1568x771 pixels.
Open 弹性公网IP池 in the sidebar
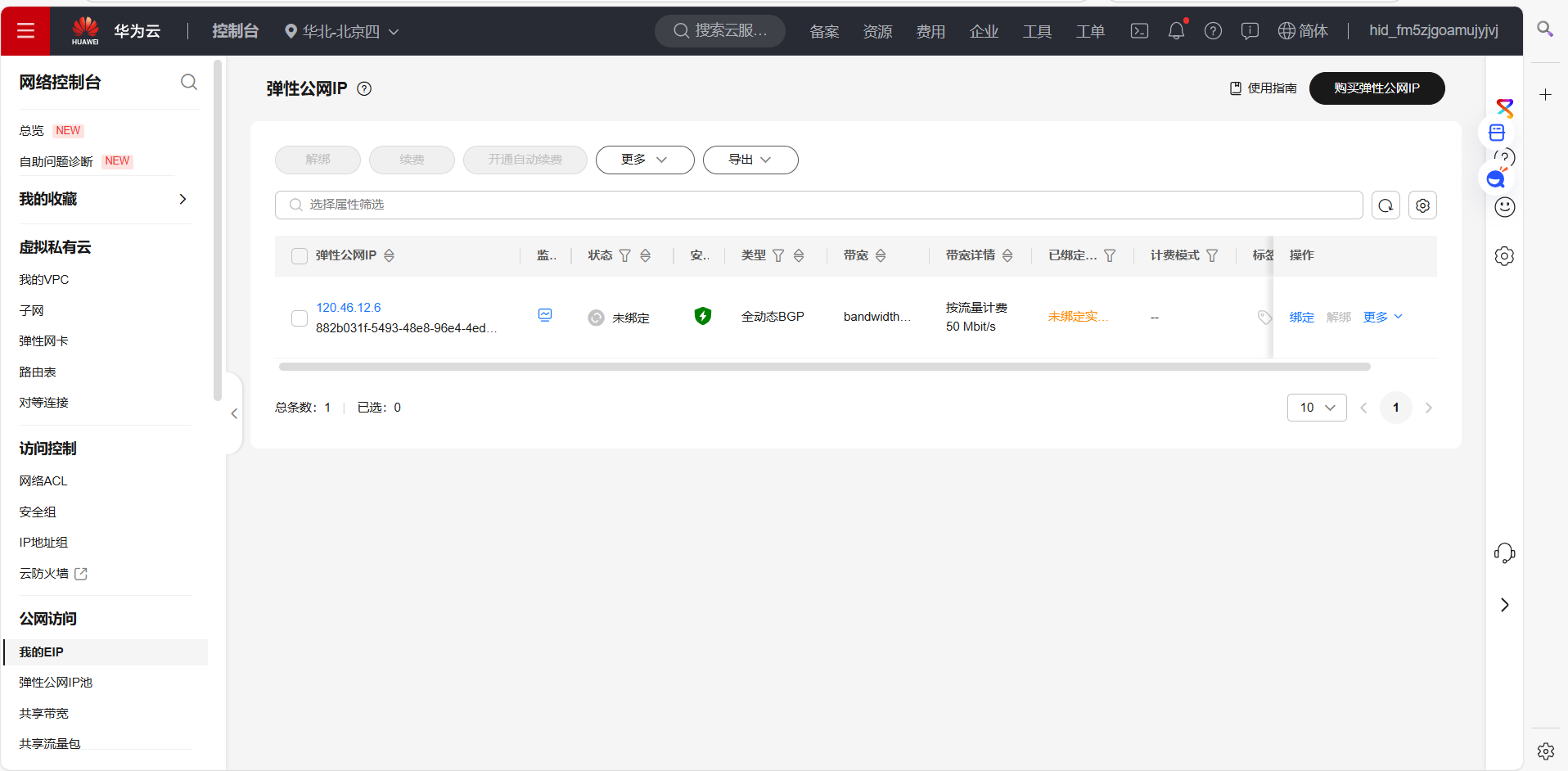tap(56, 683)
